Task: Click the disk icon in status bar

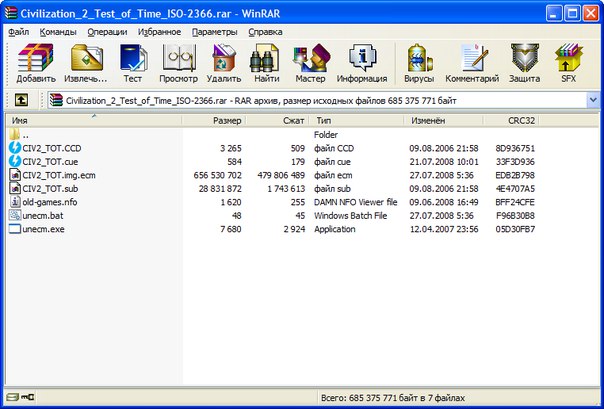Action: (12, 397)
